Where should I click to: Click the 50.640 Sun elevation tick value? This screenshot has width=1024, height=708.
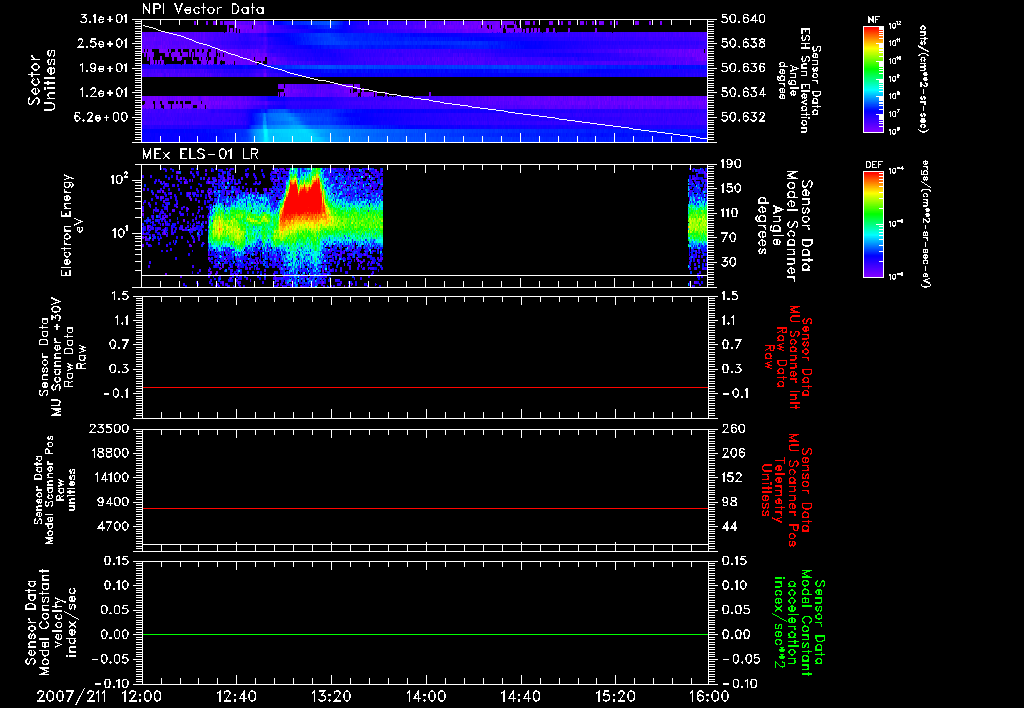coord(743,19)
